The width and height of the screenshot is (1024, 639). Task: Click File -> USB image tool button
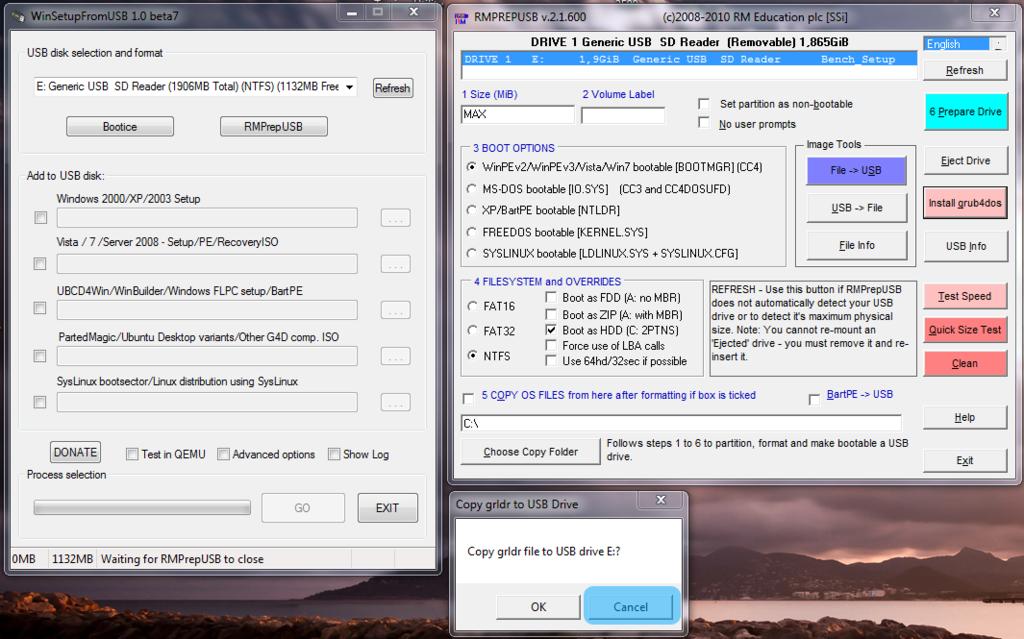[x=856, y=171]
